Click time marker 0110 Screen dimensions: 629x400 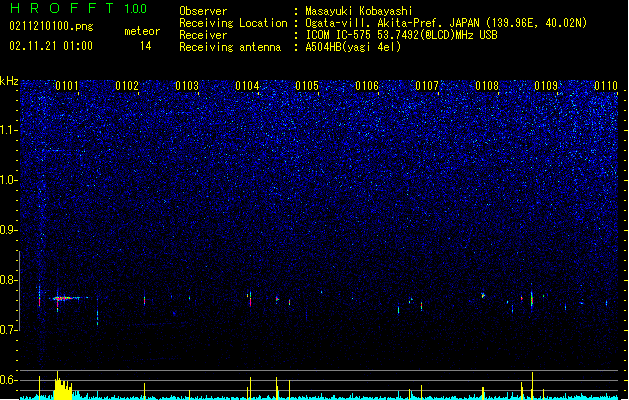[606, 86]
